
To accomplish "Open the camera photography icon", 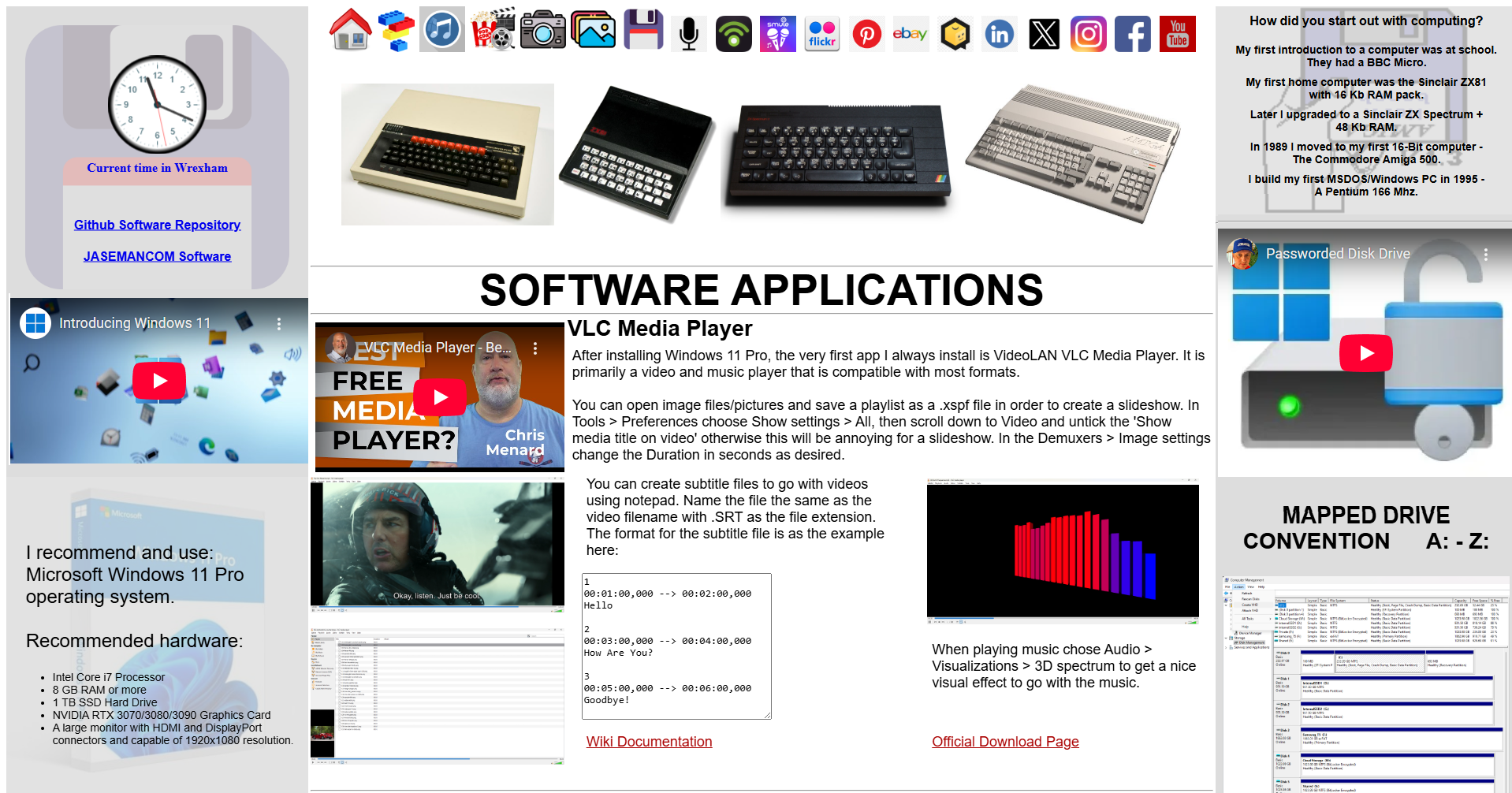I will tap(543, 30).
